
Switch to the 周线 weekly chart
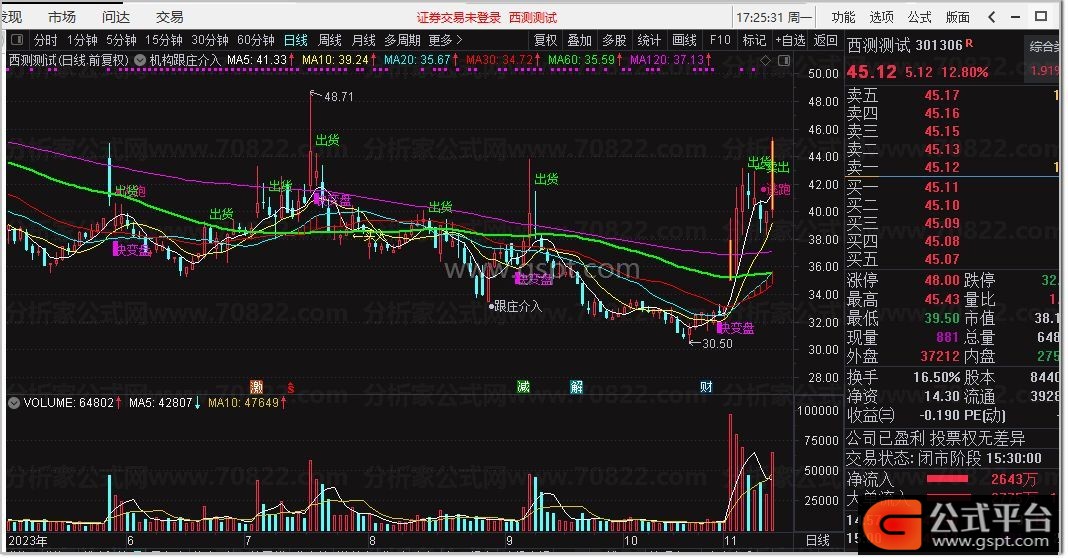point(330,40)
